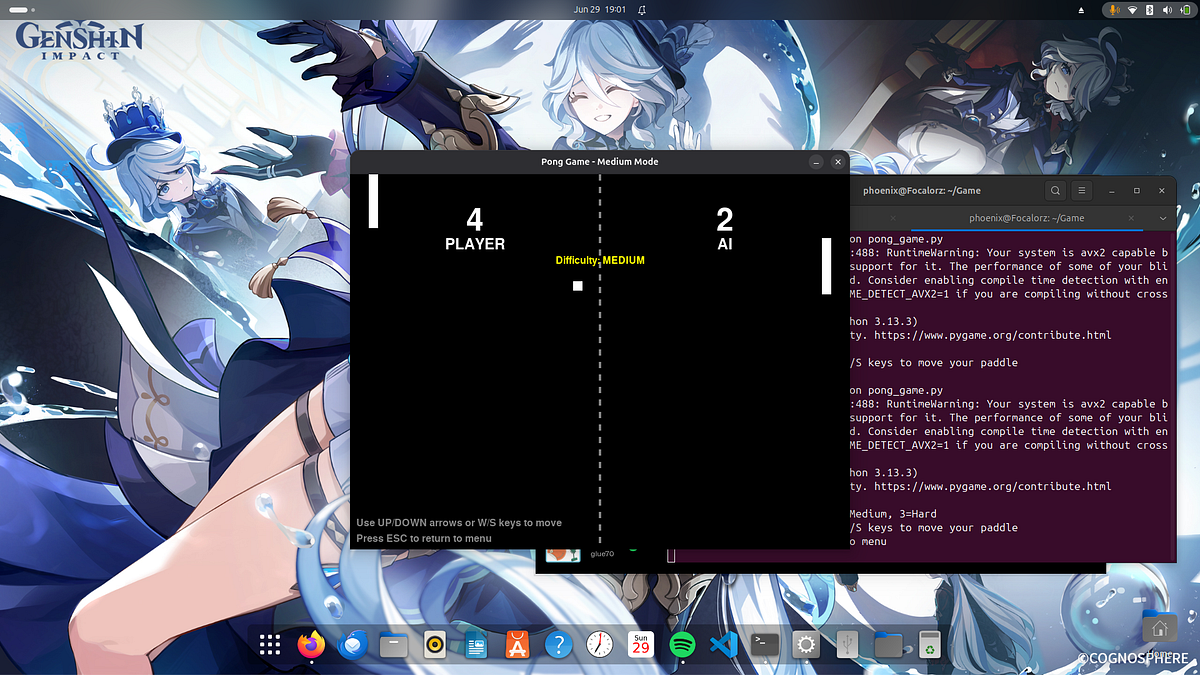Click the terminal search icon
The height and width of the screenshot is (675, 1200).
pyautogui.click(x=1056, y=190)
